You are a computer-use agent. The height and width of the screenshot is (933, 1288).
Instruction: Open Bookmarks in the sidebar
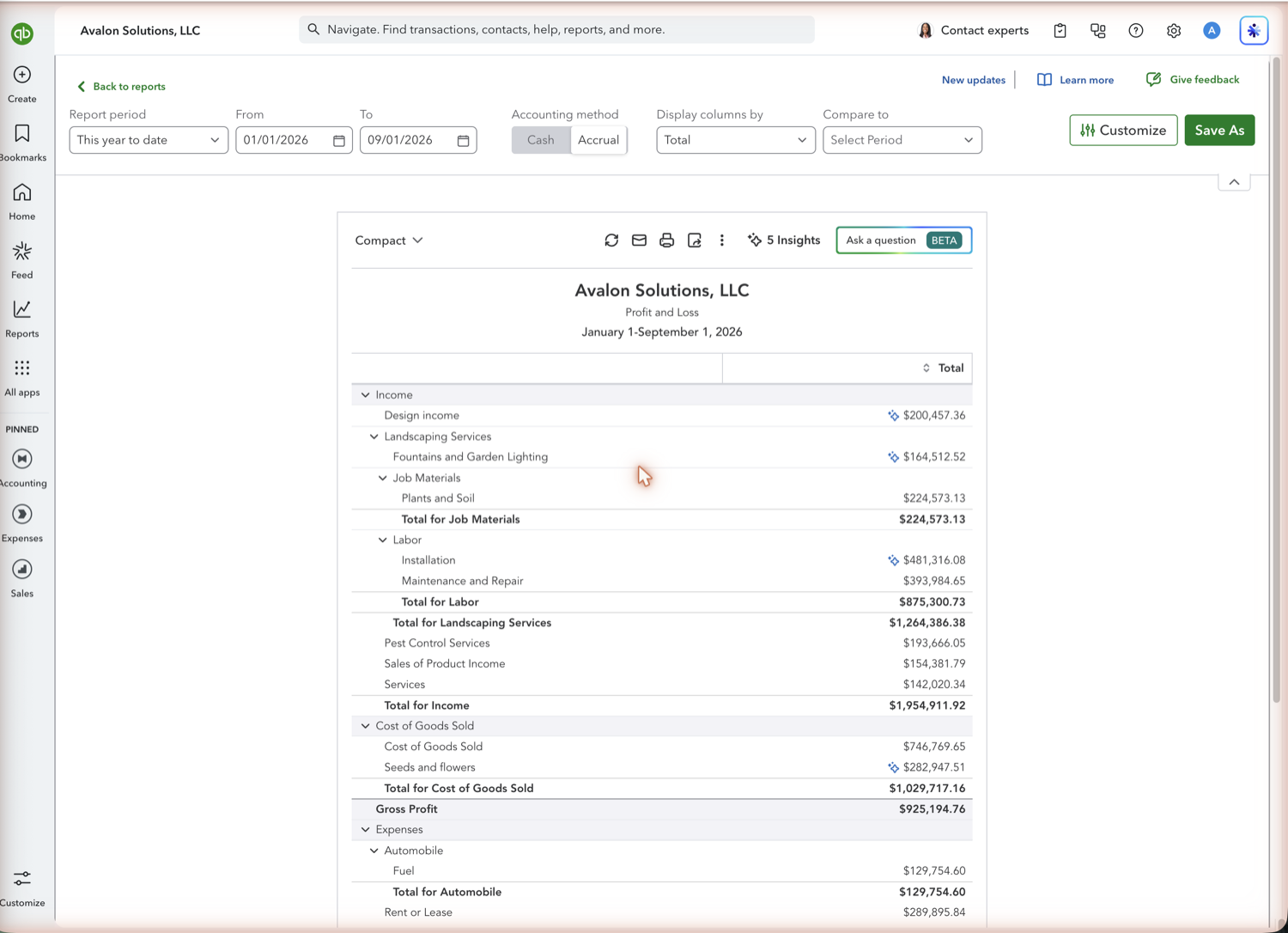(22, 143)
